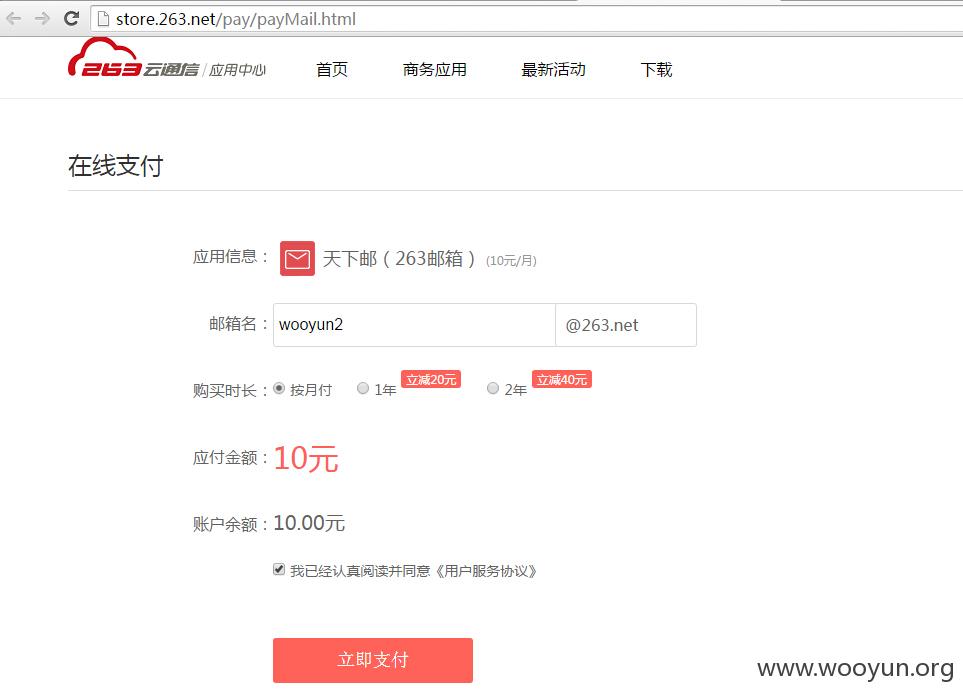
Task: Click the 立减20元 discount badge
Action: (x=431, y=380)
